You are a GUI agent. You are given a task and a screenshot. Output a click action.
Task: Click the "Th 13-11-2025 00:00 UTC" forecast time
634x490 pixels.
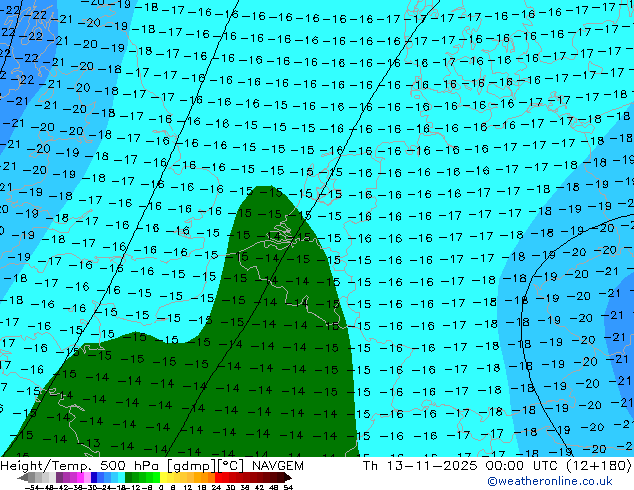click(x=462, y=466)
